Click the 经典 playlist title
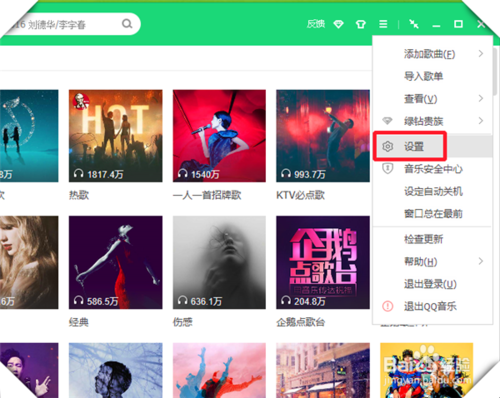This screenshot has height=398, width=500. [x=79, y=322]
